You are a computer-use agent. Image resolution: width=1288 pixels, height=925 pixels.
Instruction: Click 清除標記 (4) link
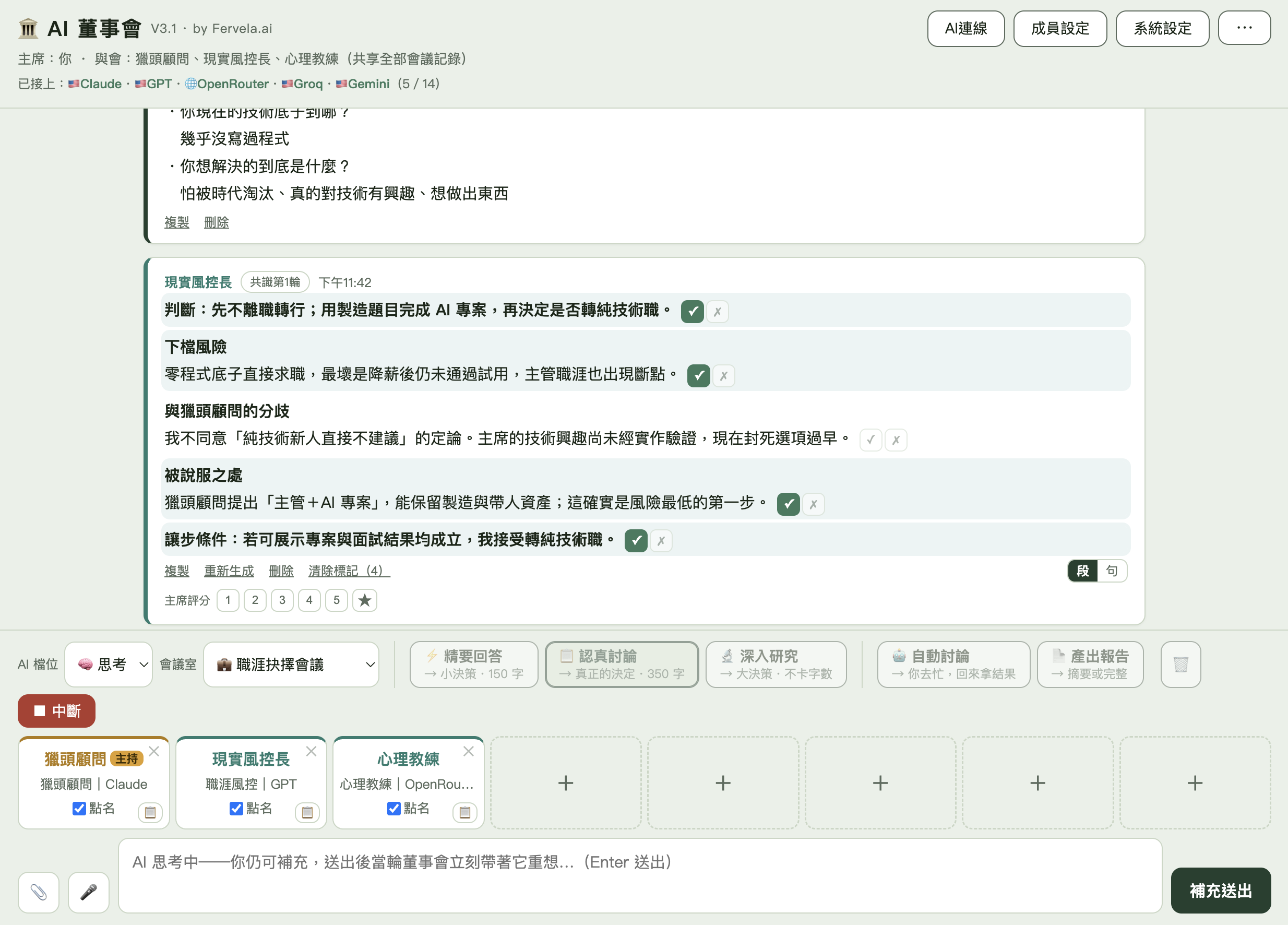349,571
